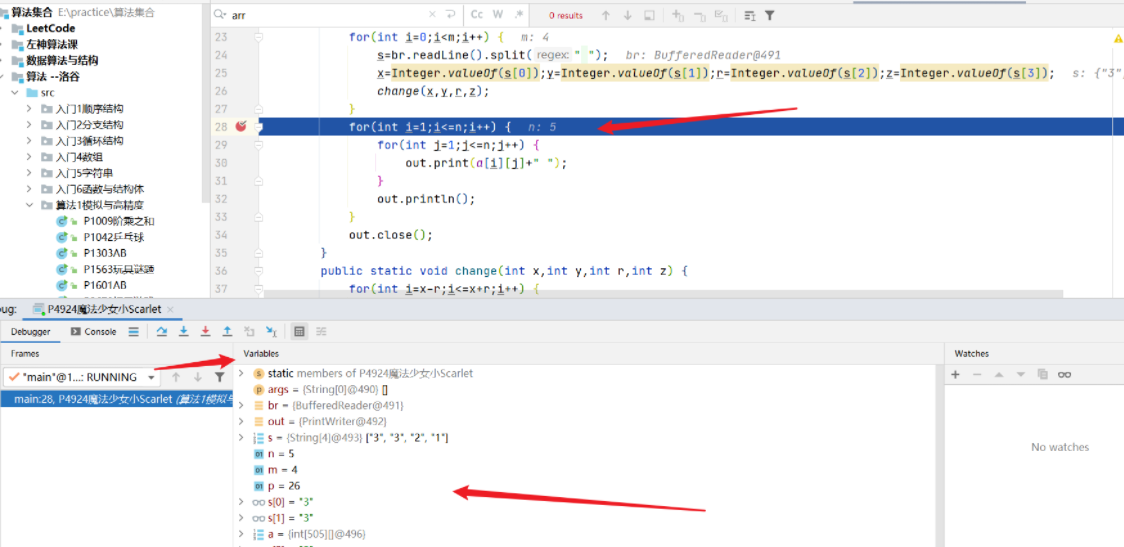The image size is (1124, 547).
Task: Open file P1563玩具谜题
Action: pyautogui.click(x=119, y=270)
